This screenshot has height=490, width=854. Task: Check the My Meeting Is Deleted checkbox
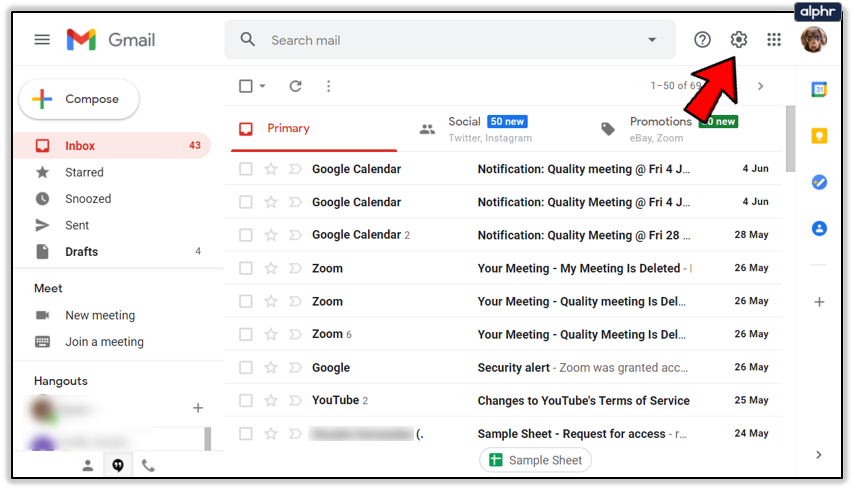pyautogui.click(x=246, y=268)
